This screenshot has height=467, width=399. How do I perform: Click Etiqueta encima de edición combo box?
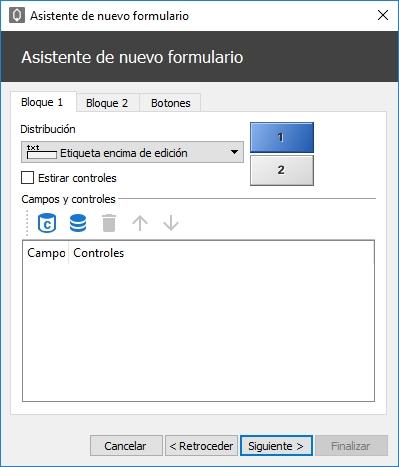coord(132,152)
